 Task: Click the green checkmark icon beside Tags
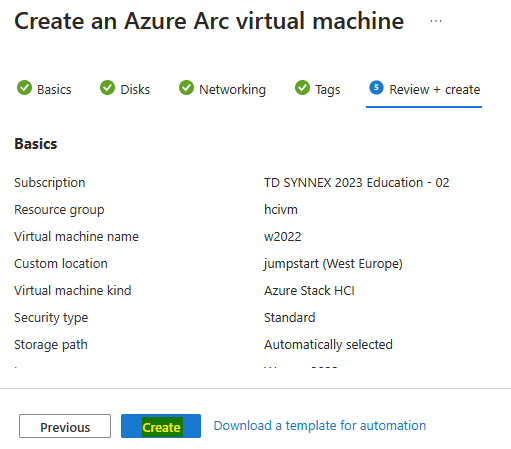302,88
